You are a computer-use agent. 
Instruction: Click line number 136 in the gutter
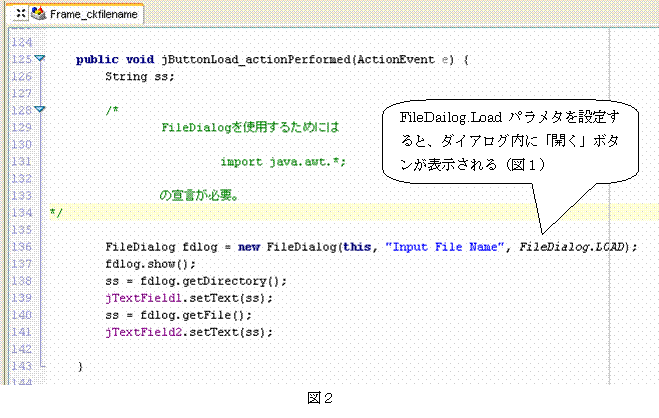[18, 246]
